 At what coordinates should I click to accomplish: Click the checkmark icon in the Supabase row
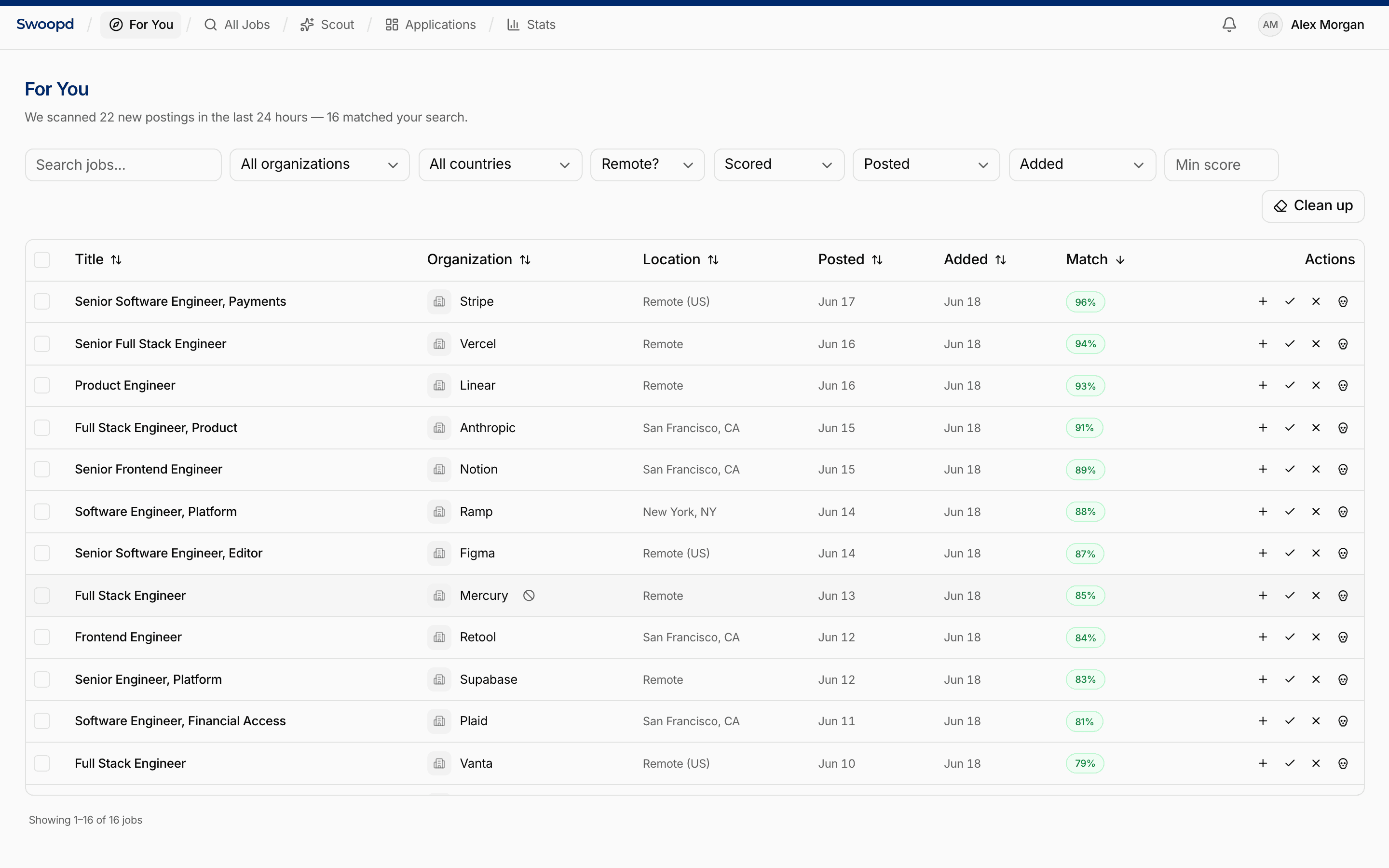1290,679
